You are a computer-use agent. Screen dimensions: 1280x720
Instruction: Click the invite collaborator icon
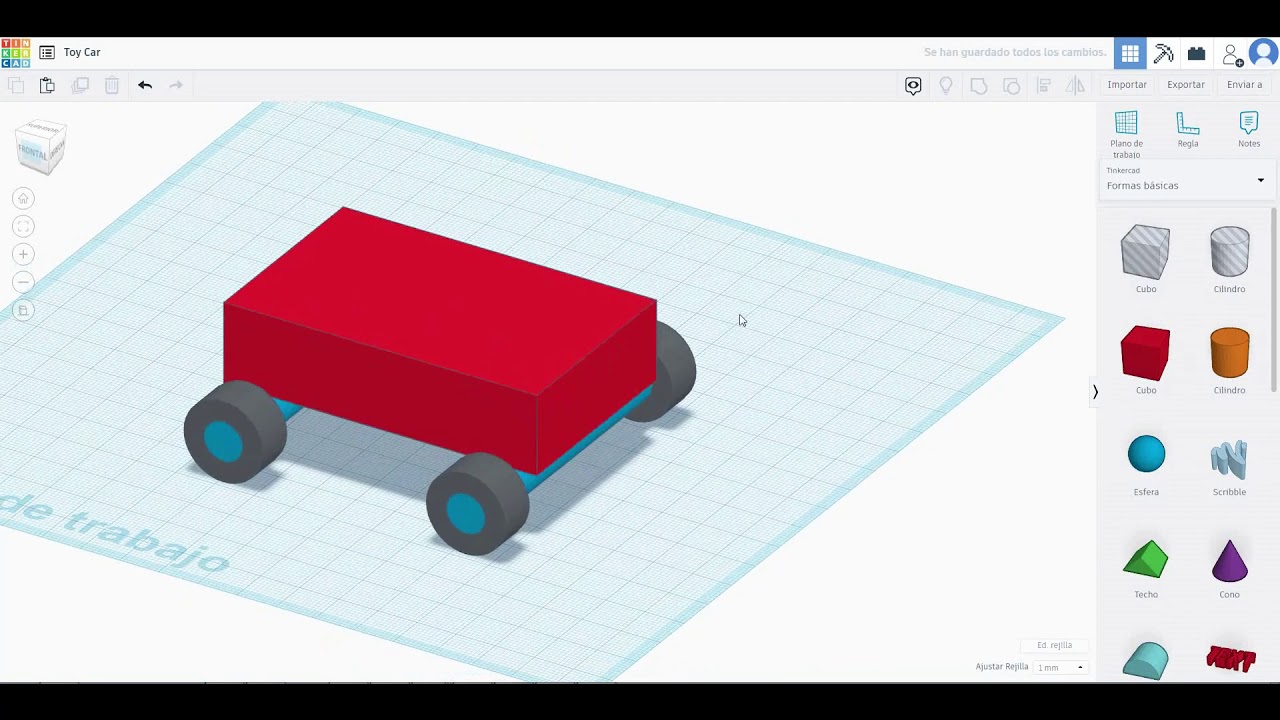pos(1232,54)
